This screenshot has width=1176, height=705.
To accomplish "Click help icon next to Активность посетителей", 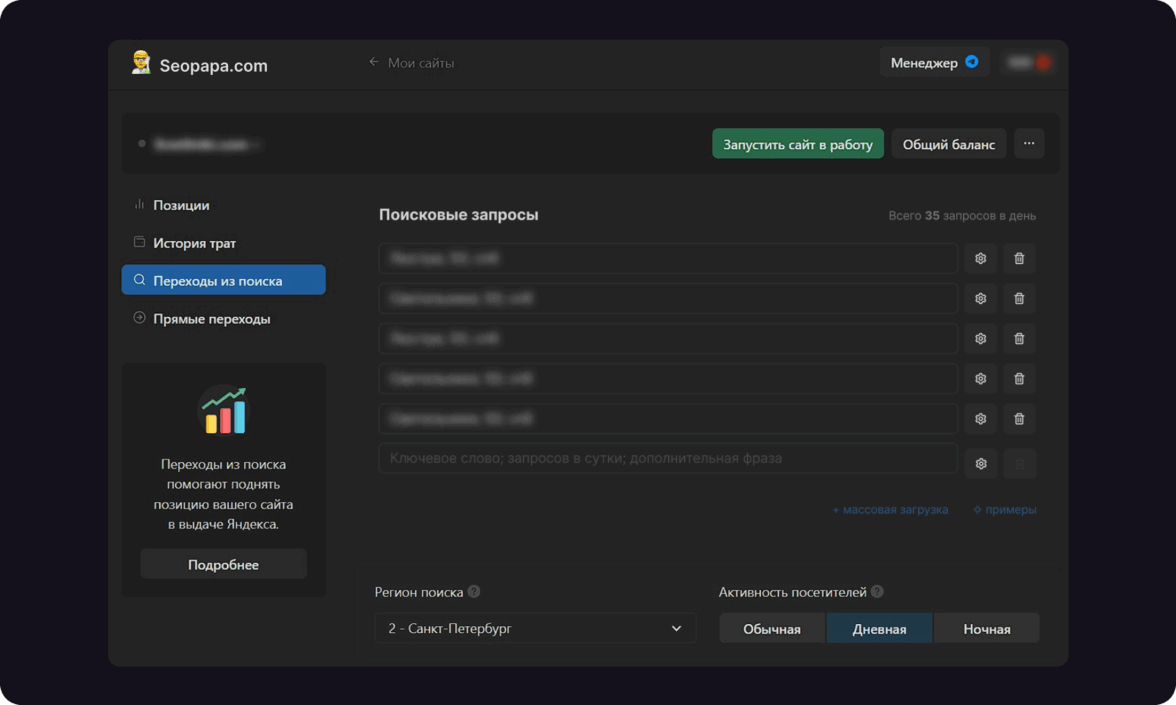I will pyautogui.click(x=877, y=592).
